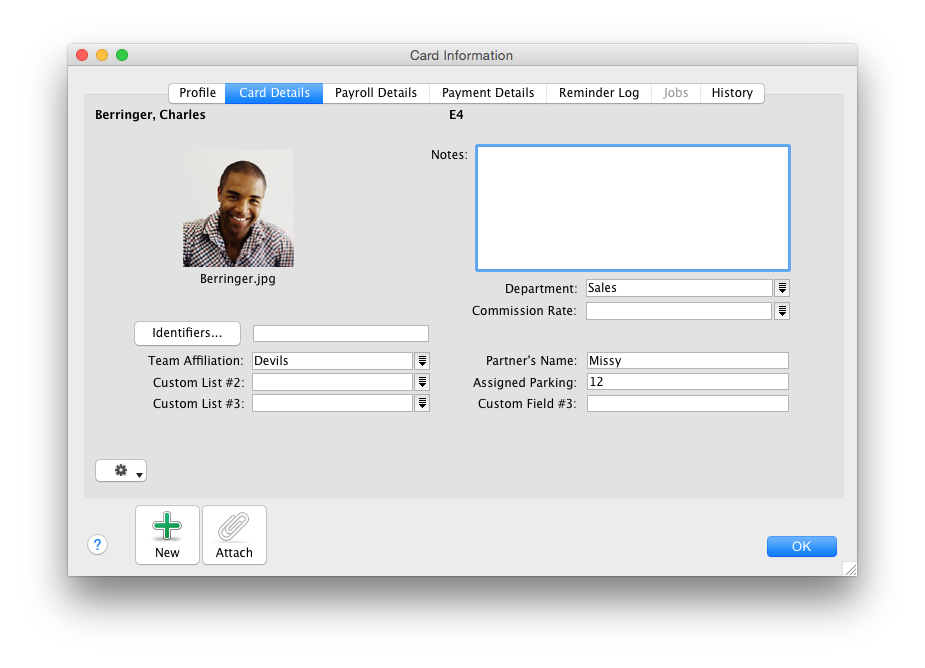925x668 pixels.
Task: Expand the Team Affiliation dropdown
Action: click(422, 361)
